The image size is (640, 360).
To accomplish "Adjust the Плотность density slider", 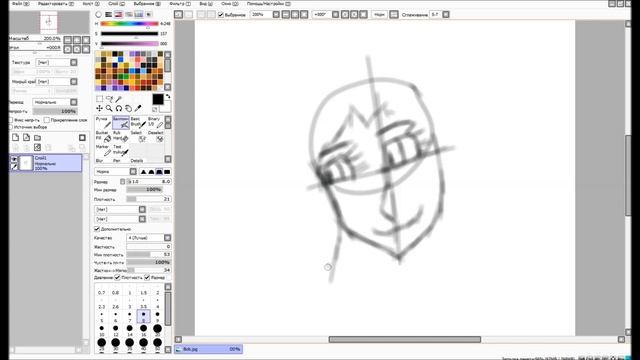I will coord(149,199).
